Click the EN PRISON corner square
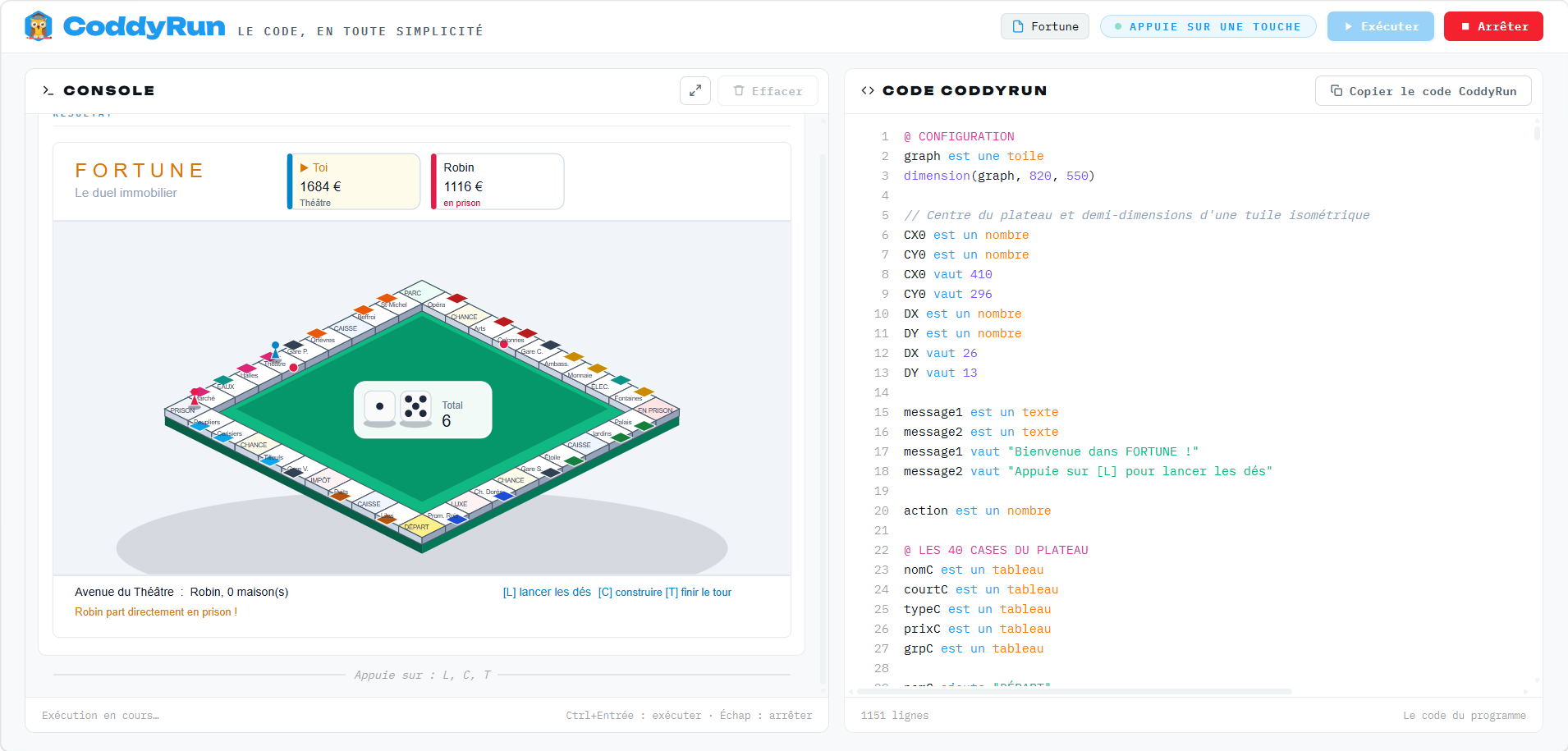 pos(657,410)
